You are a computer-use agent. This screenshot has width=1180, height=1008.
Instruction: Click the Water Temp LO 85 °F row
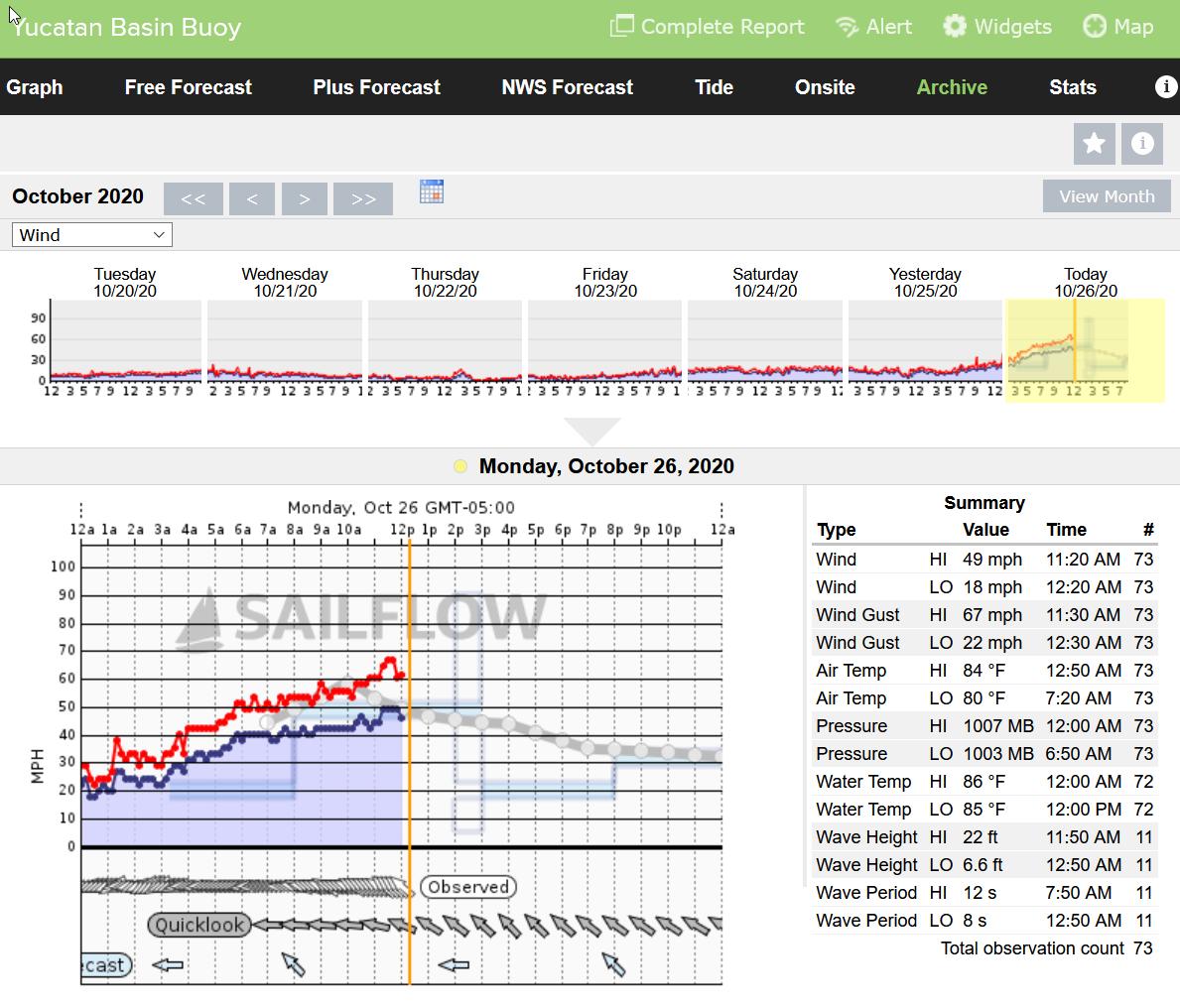[x=984, y=811]
